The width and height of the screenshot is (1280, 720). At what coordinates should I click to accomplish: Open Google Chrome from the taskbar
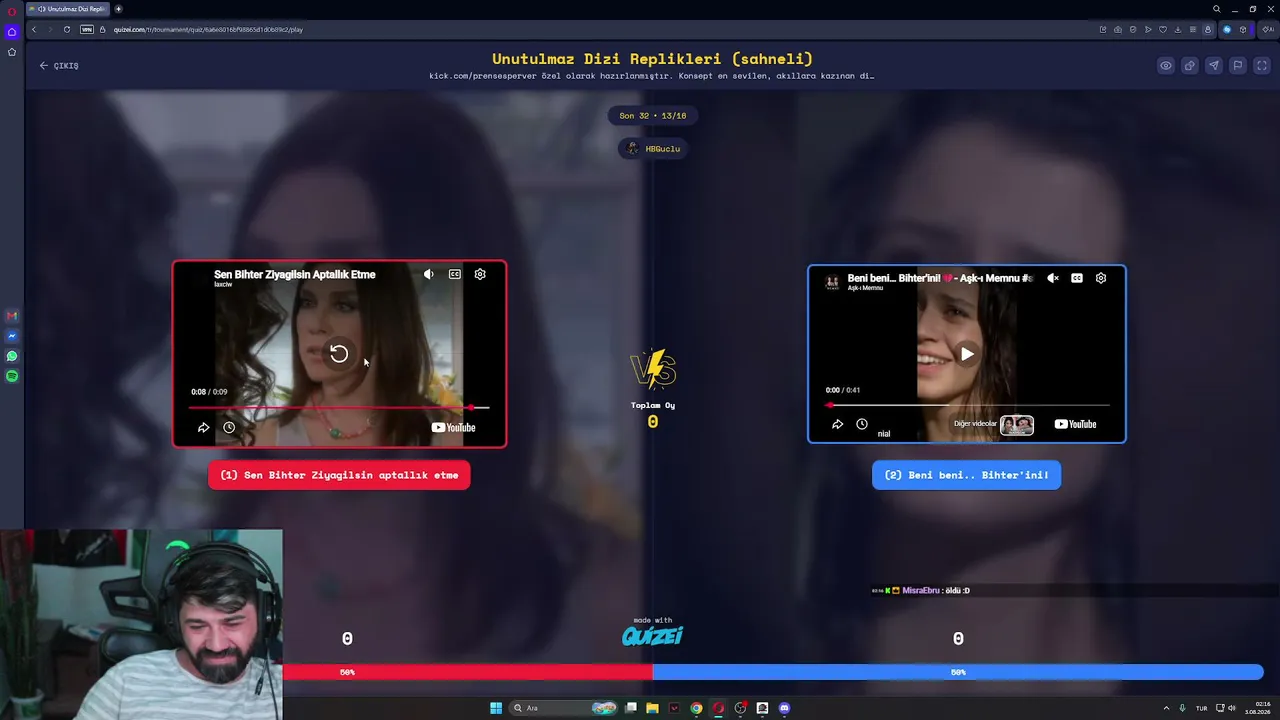pyautogui.click(x=696, y=708)
